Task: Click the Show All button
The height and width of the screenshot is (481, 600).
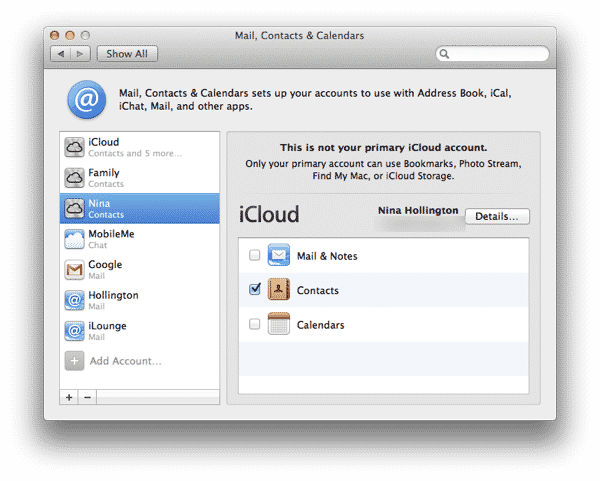Action: (x=127, y=54)
